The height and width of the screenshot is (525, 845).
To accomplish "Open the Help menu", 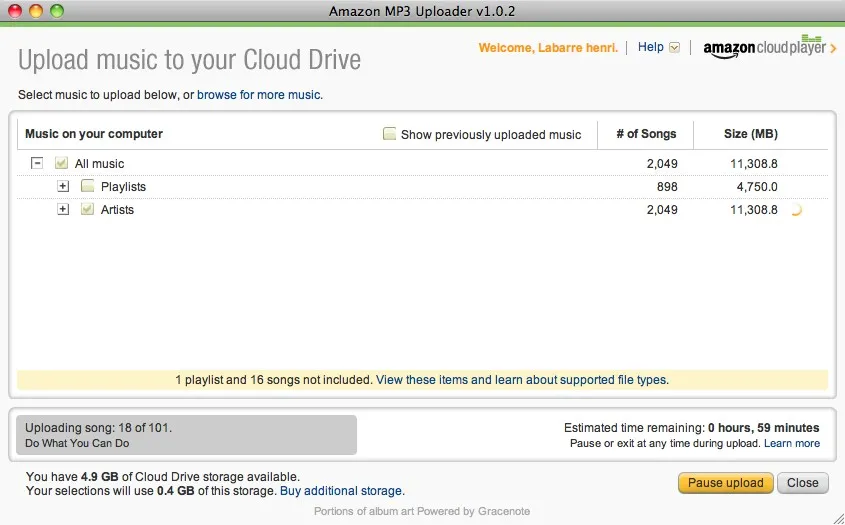I will tap(650, 47).
